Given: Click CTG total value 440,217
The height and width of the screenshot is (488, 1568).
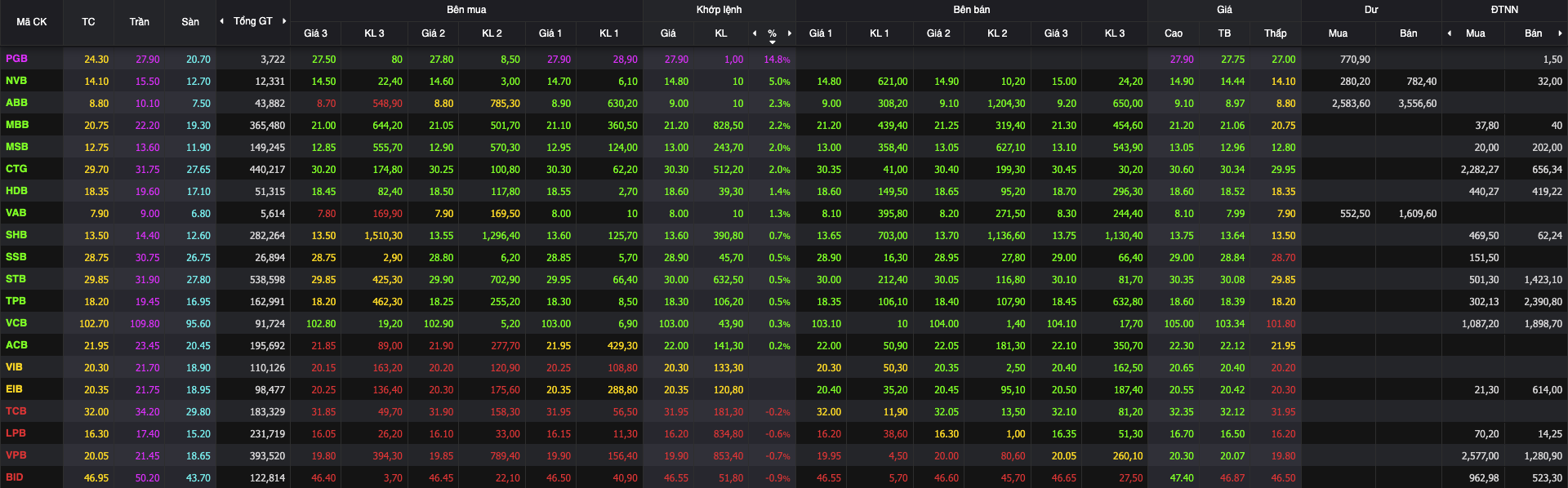Looking at the screenshot, I should [x=267, y=170].
